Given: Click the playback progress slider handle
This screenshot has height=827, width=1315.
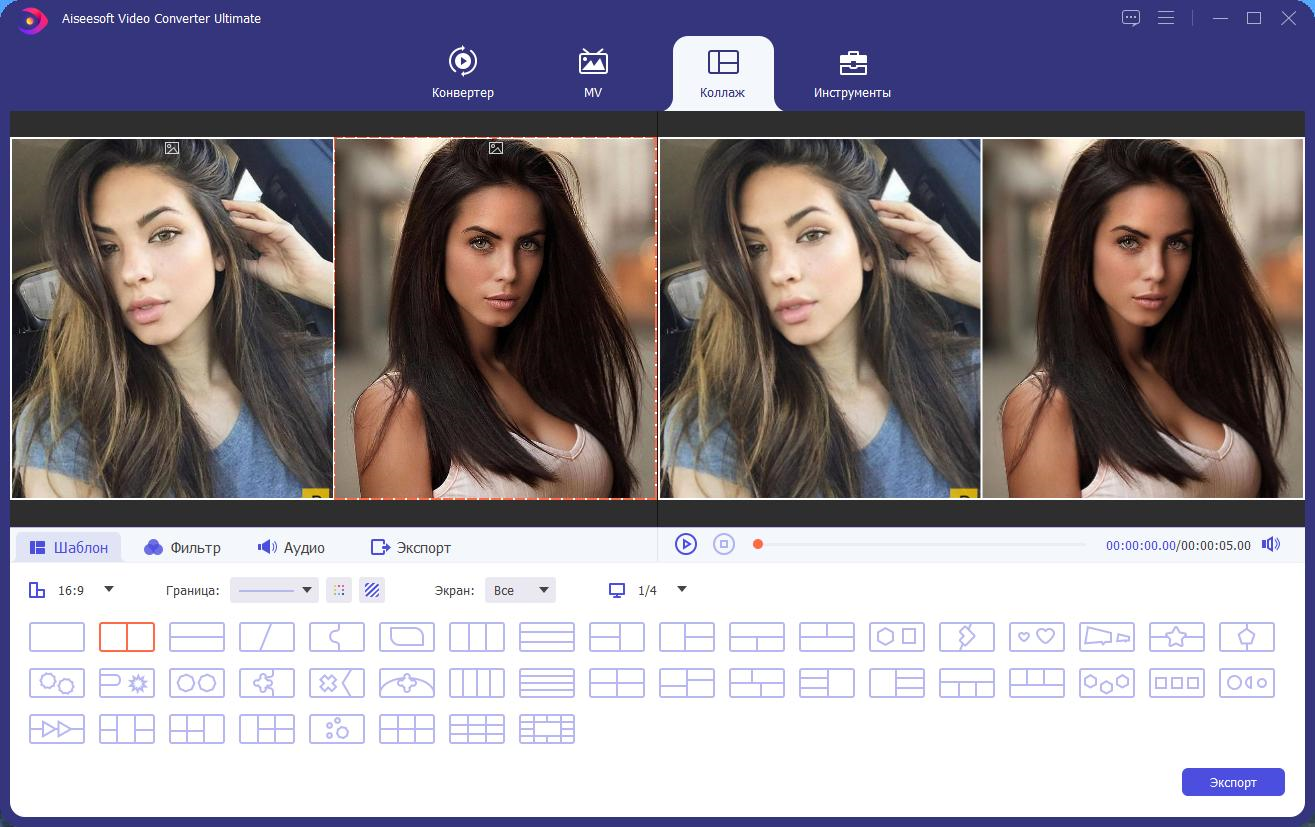Looking at the screenshot, I should pyautogui.click(x=758, y=545).
